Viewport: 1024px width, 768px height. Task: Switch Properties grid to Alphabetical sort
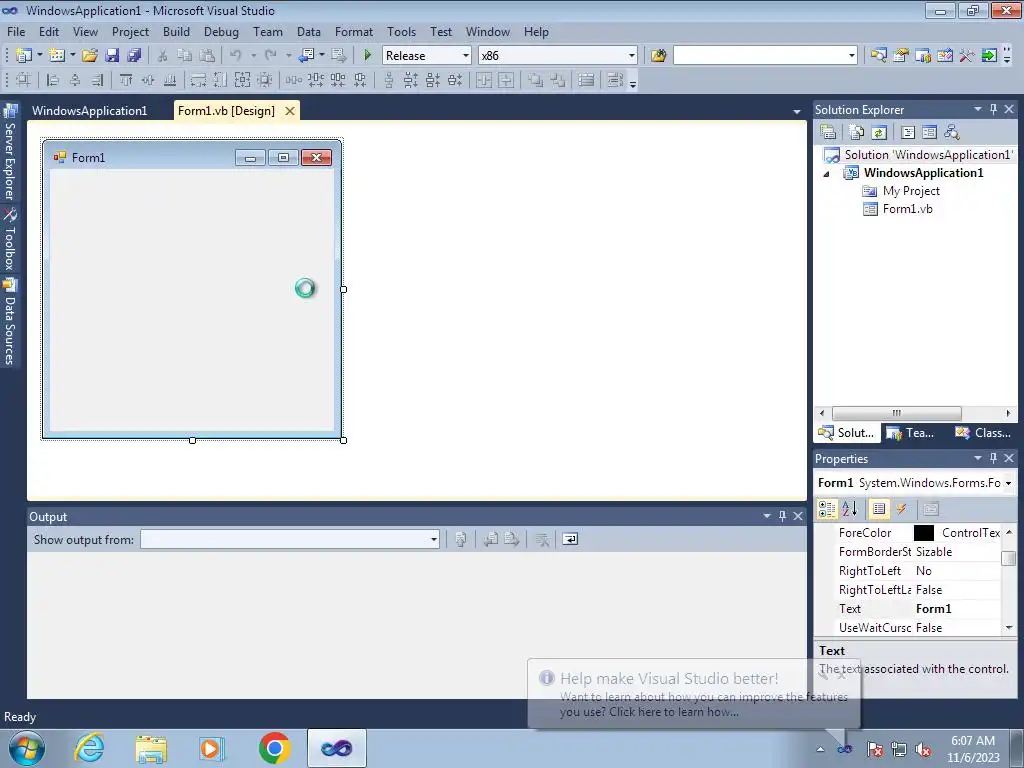click(849, 509)
